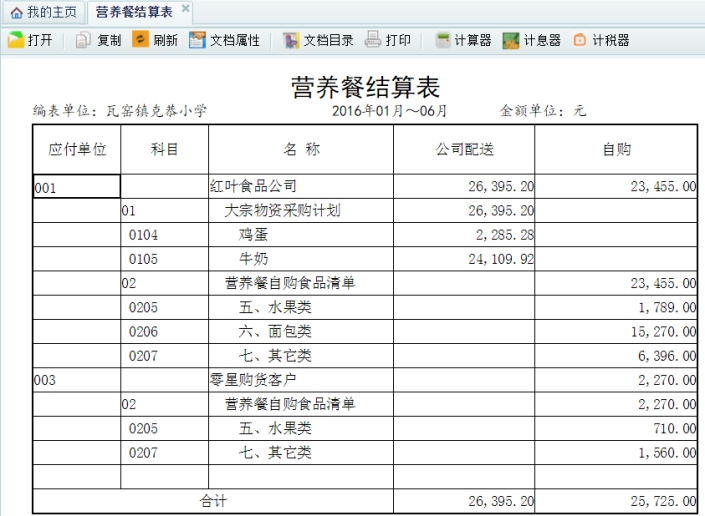Click the 文档属性 button label

click(x=235, y=40)
